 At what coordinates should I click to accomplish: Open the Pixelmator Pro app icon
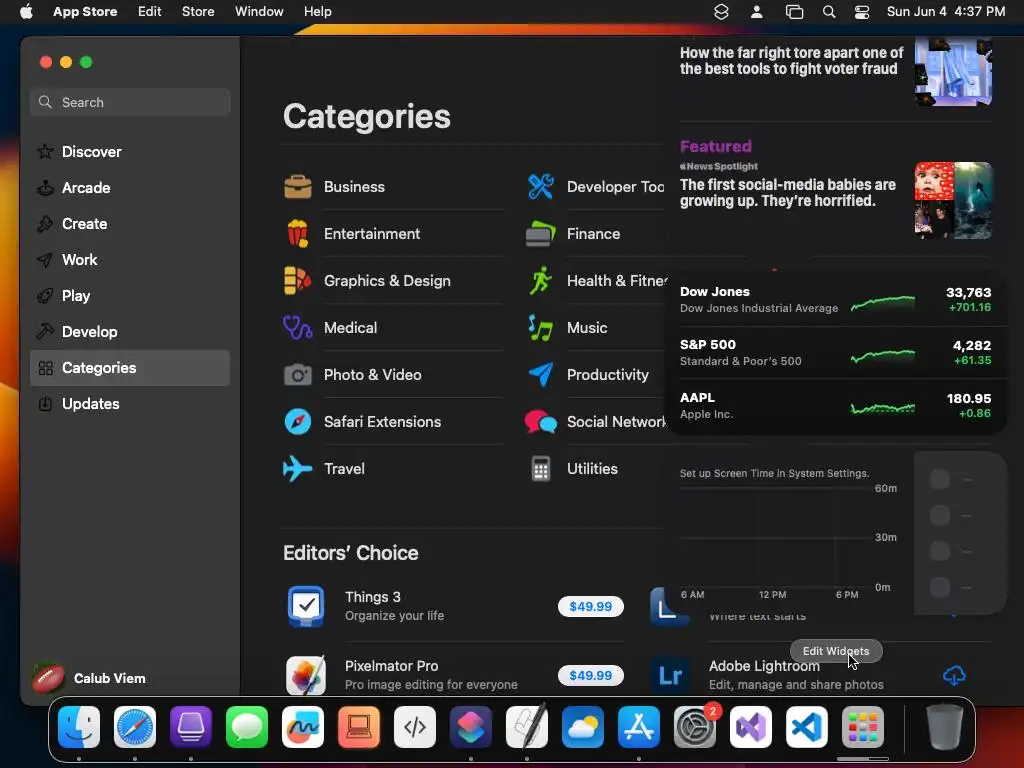click(x=306, y=675)
